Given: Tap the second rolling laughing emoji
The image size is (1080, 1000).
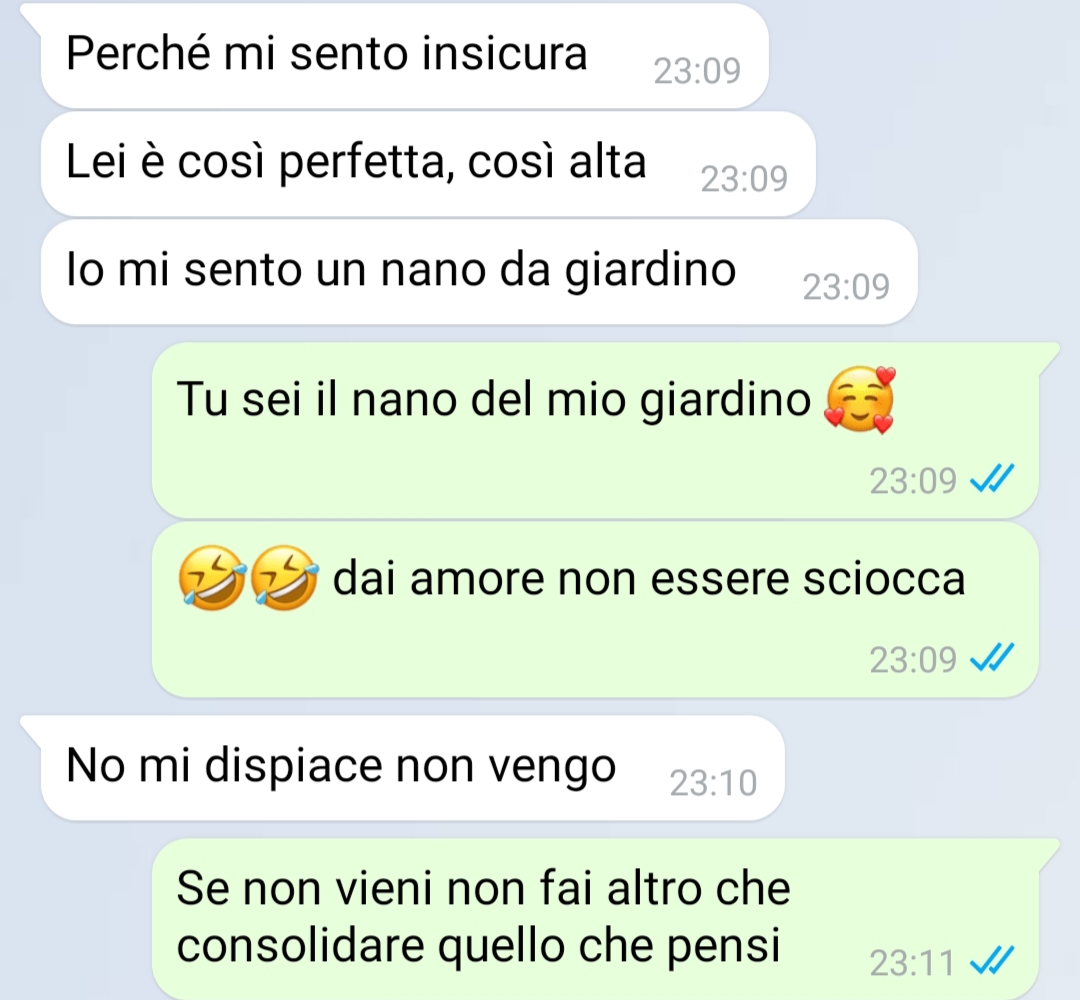Looking at the screenshot, I should [284, 578].
